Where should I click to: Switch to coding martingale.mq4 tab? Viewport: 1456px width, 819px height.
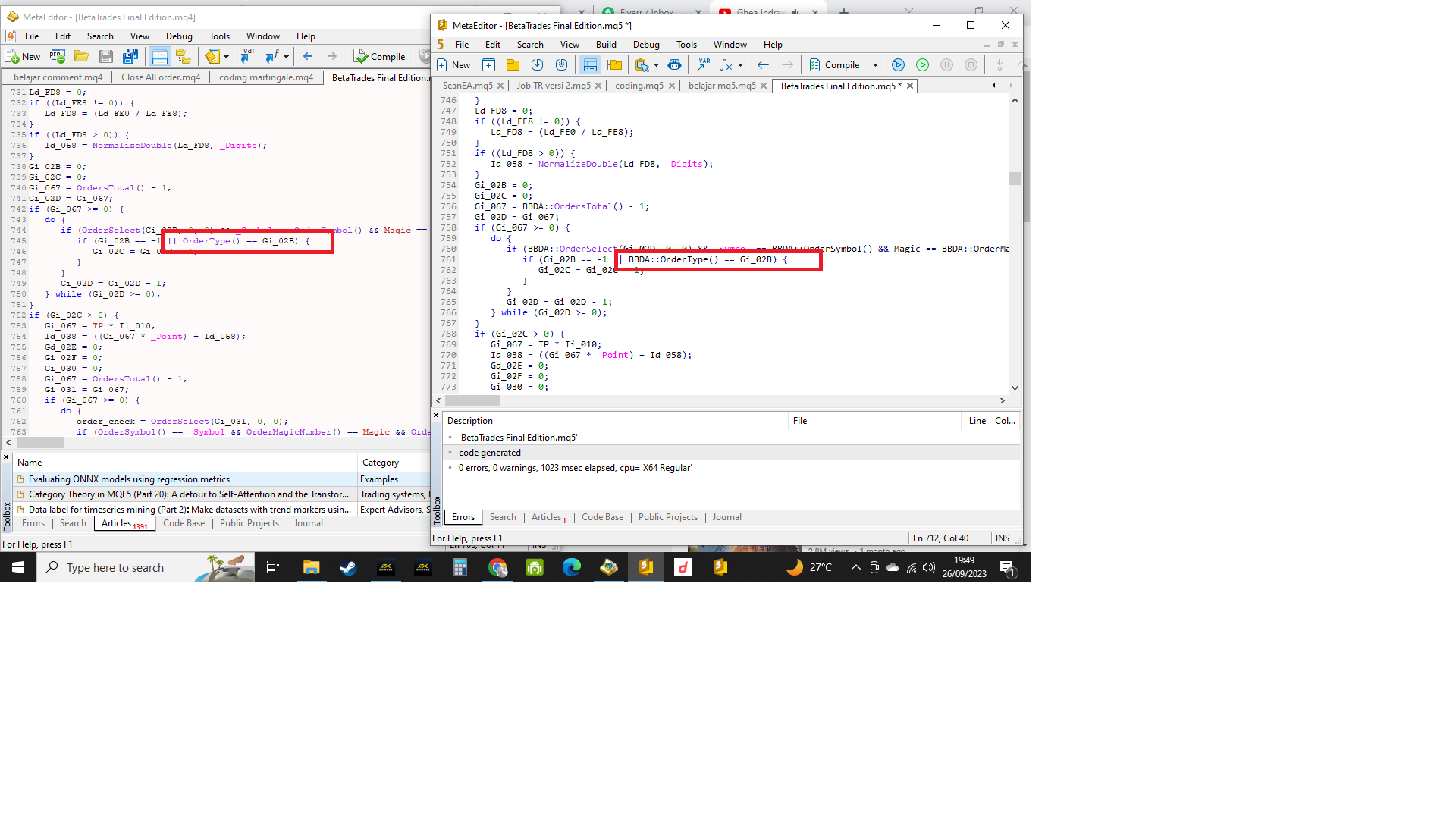pos(266,77)
